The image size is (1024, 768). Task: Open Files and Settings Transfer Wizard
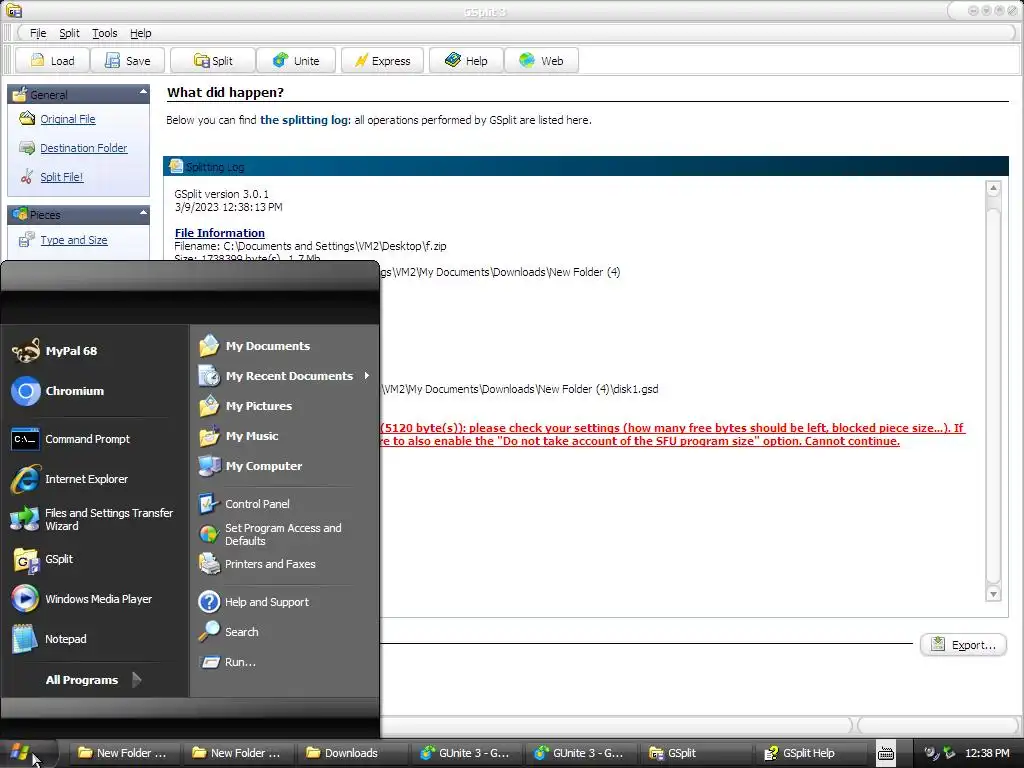tap(95, 519)
